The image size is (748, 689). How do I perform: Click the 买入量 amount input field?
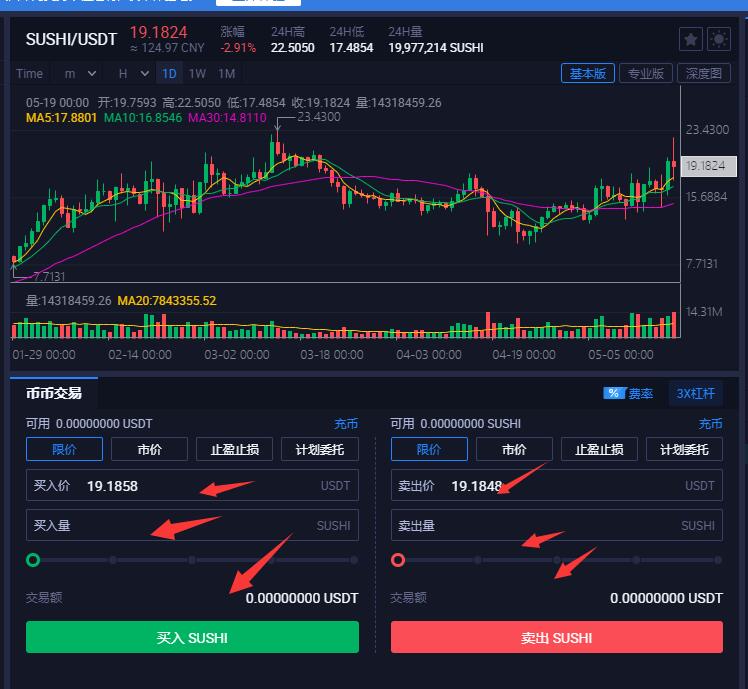(x=192, y=525)
